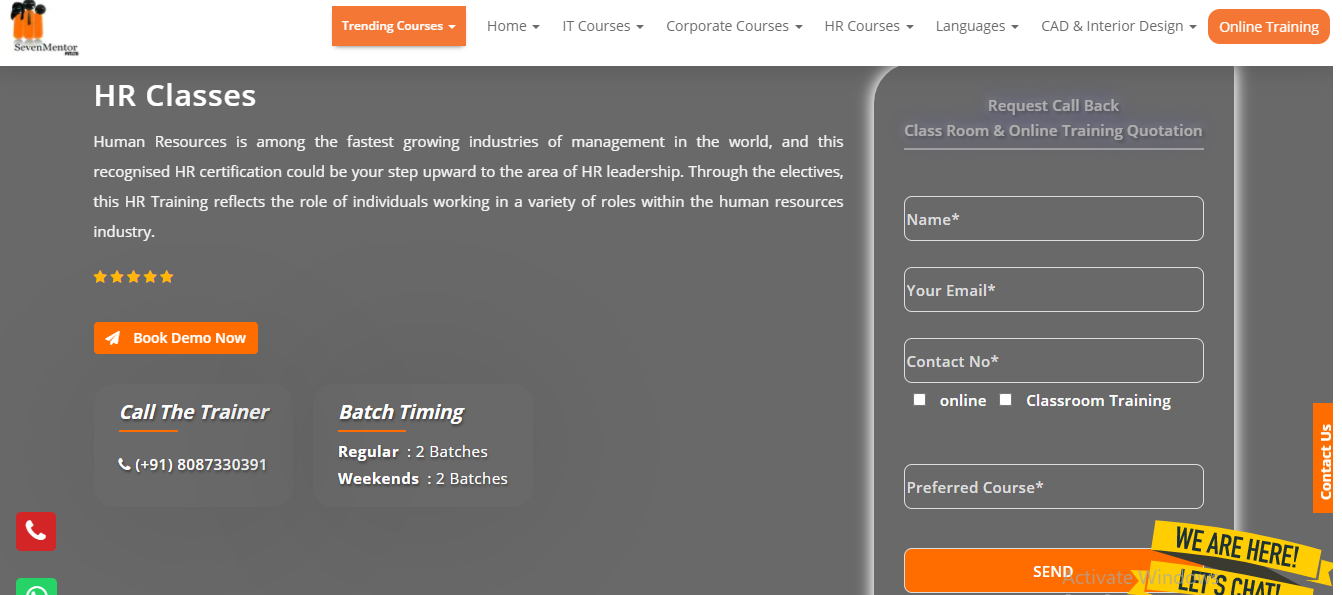Click the HR Classes heading
Screen dimensions: 1342x595
[x=175, y=95]
